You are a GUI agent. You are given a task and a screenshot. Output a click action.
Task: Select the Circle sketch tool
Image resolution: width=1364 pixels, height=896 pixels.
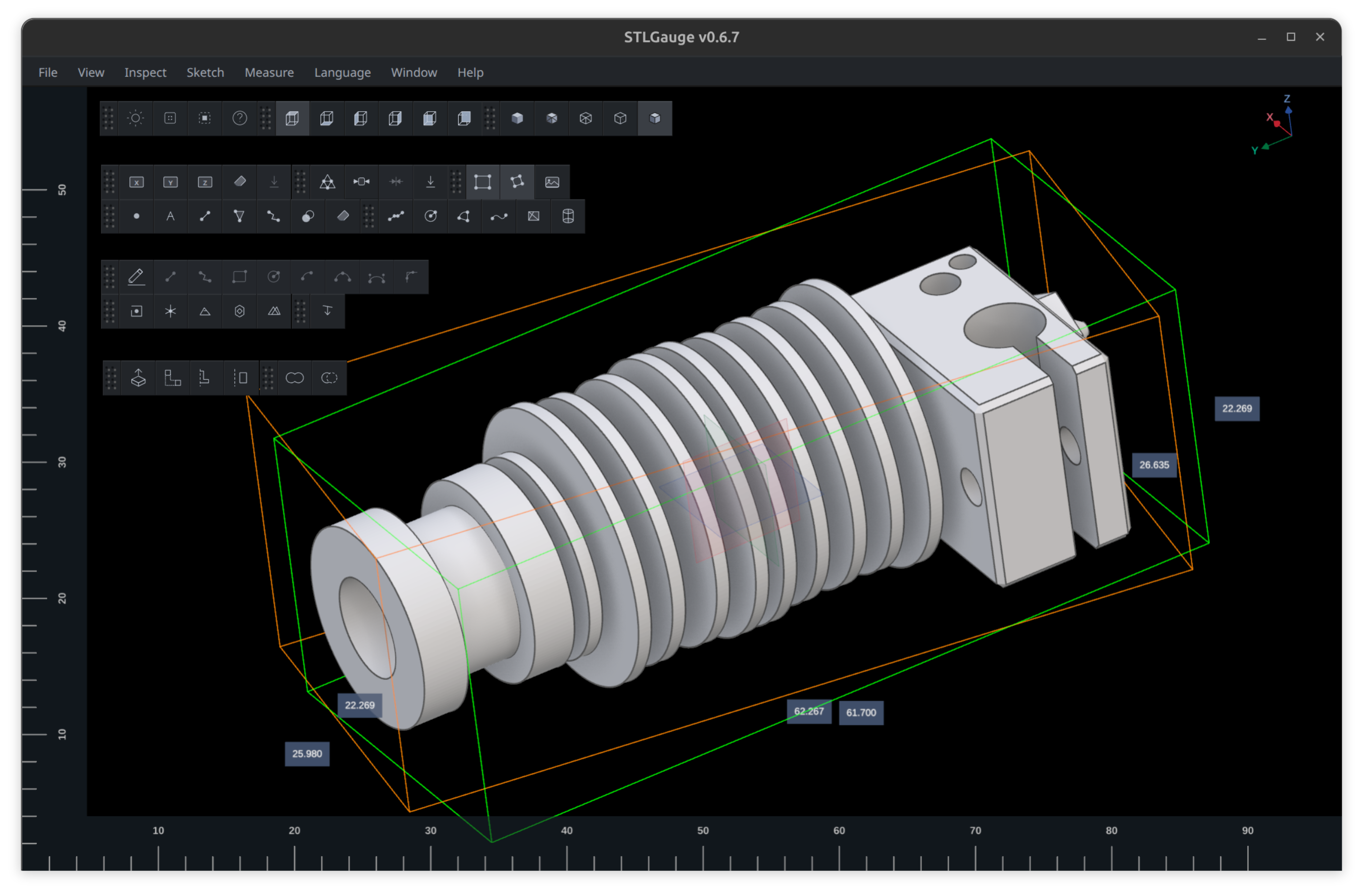pos(273,277)
